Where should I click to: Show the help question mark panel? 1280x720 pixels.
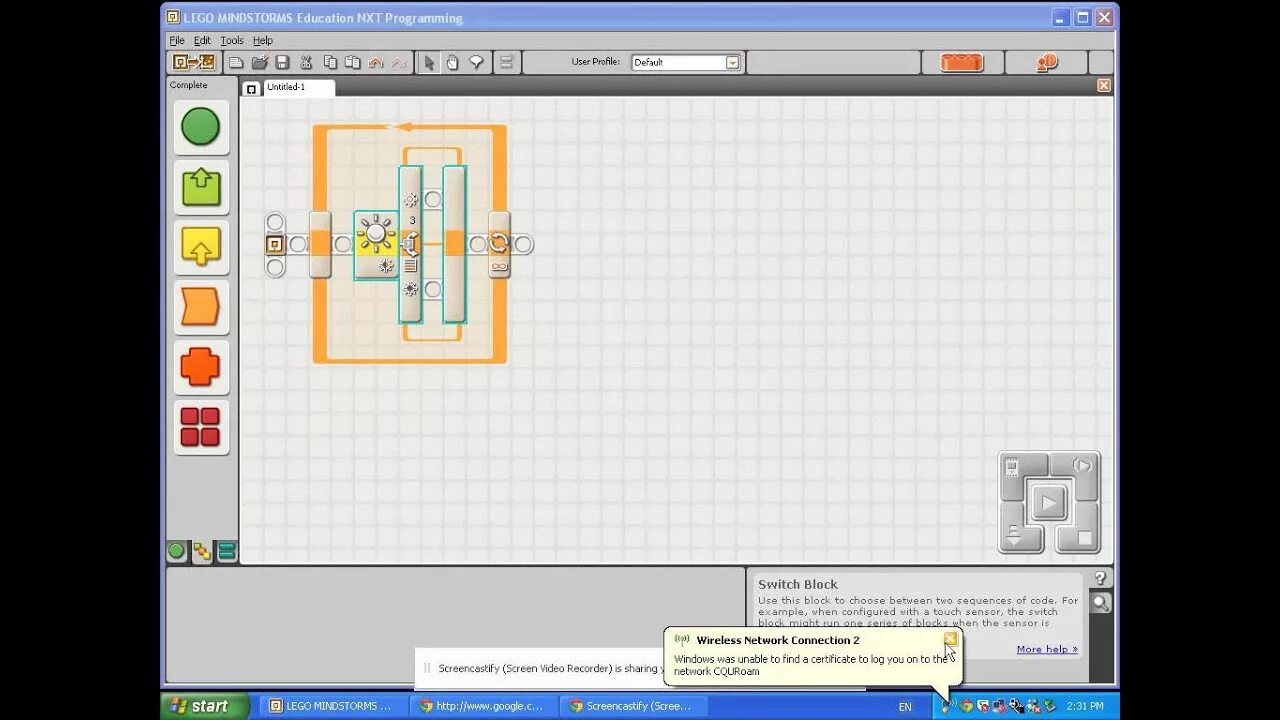[x=1100, y=578]
